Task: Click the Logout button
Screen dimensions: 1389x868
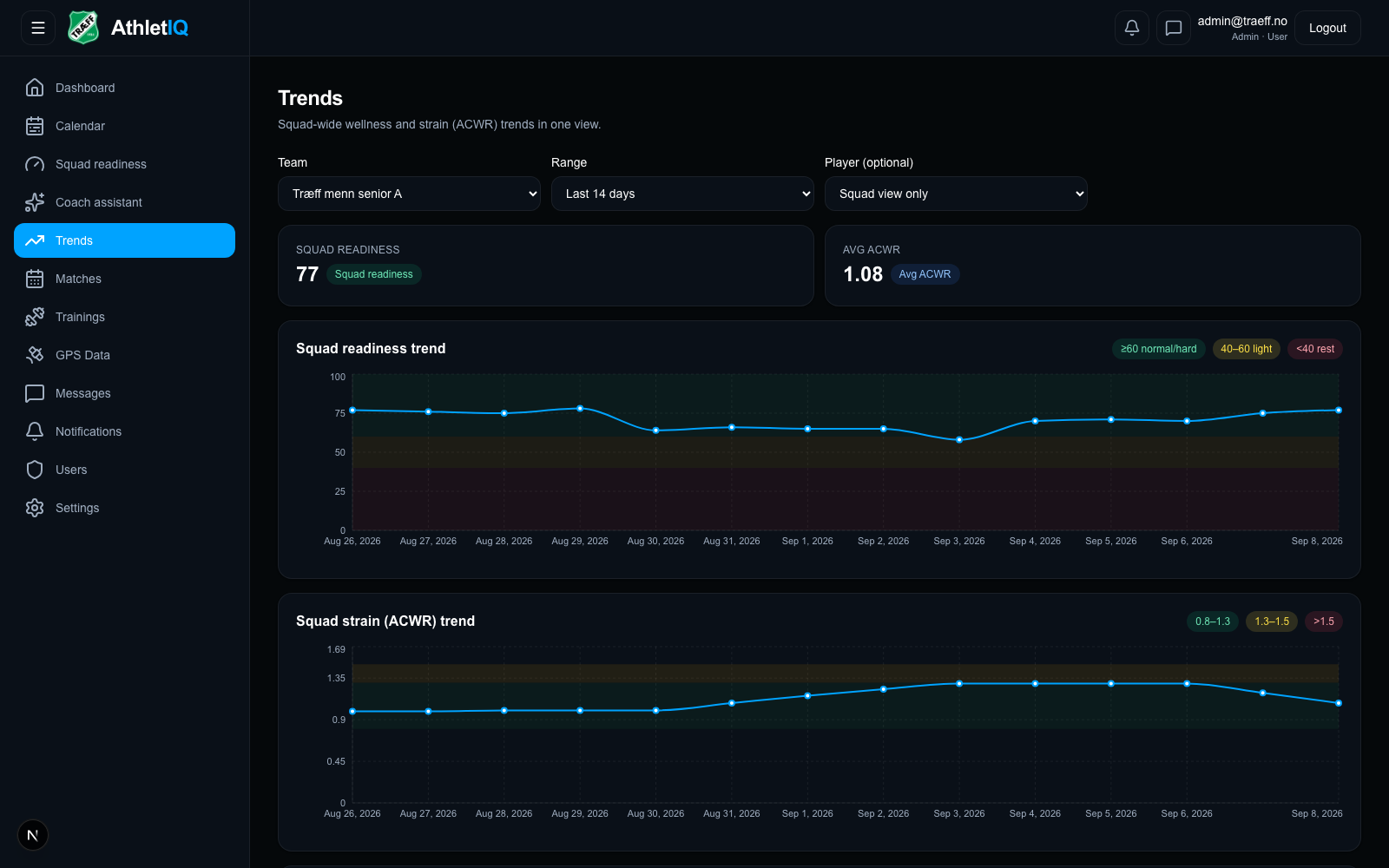Action: point(1327,28)
